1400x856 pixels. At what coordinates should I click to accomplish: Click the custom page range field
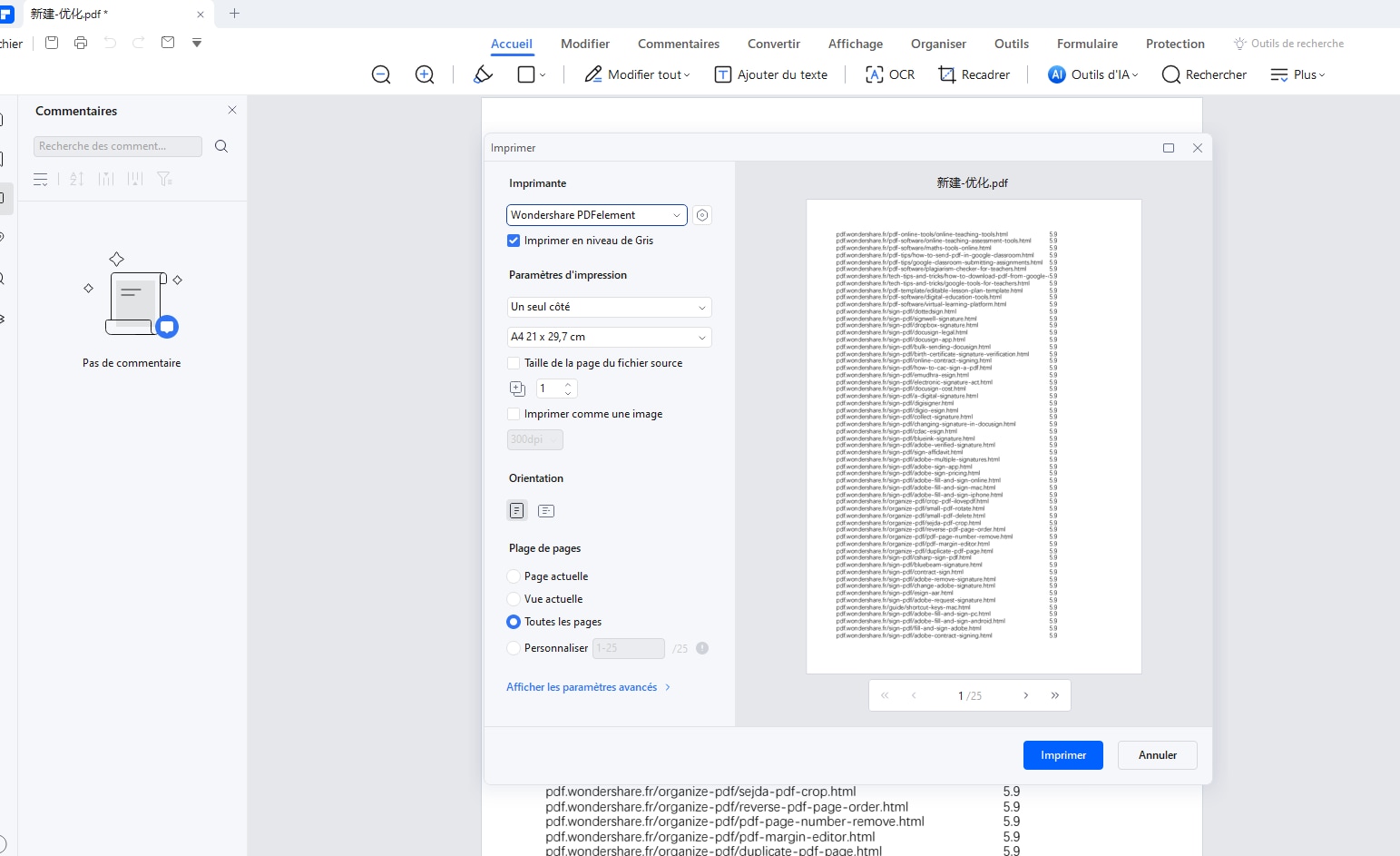[629, 648]
